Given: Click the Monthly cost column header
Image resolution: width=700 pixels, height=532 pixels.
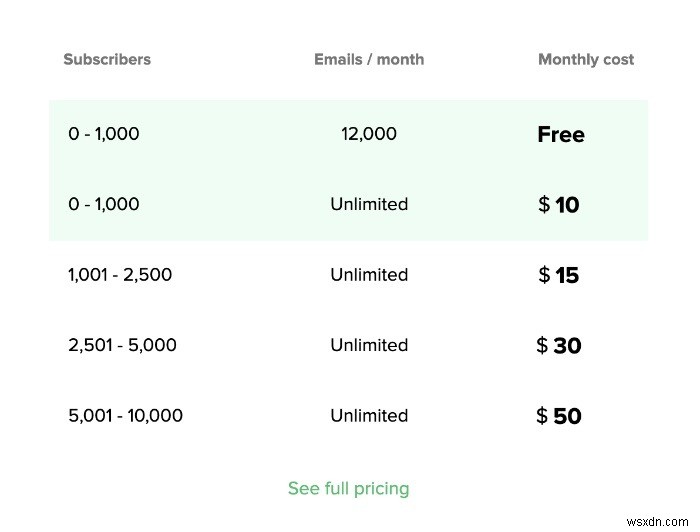Looking at the screenshot, I should (586, 59).
